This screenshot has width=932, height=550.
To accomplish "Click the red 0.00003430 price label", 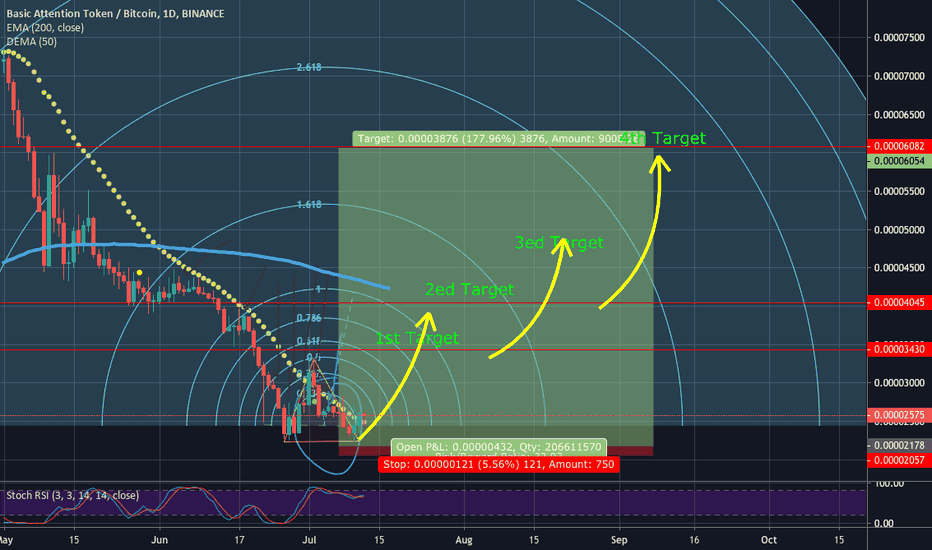I will 899,349.
